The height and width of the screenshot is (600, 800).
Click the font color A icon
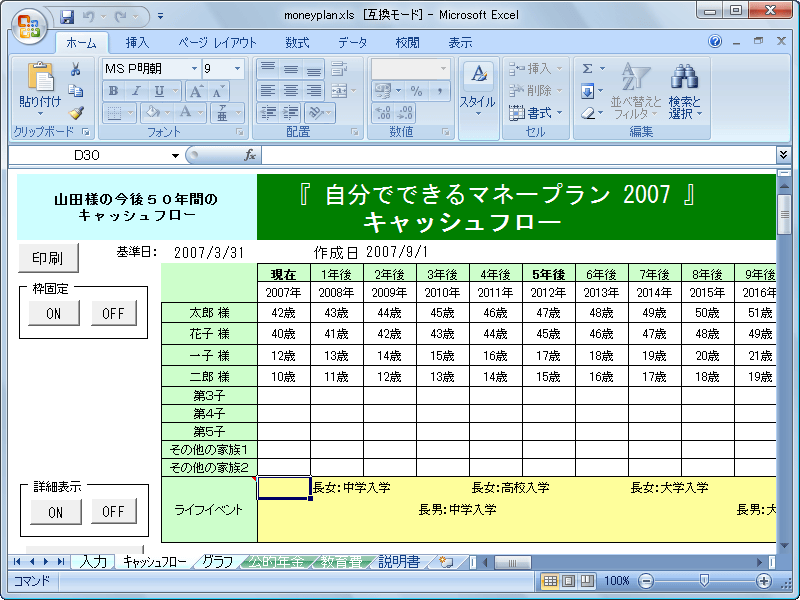tap(186, 112)
